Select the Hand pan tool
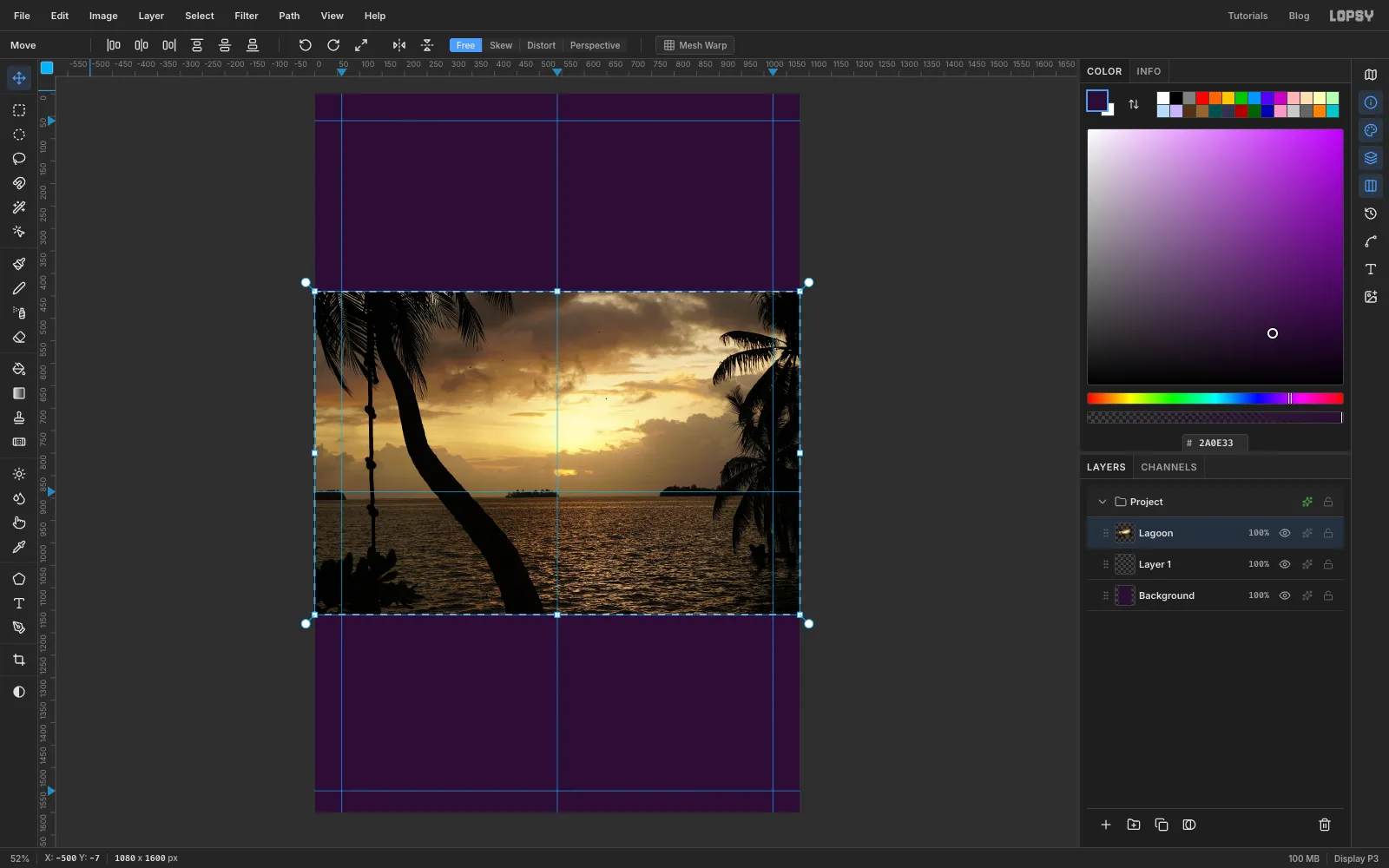Screen dimensions: 1389x868 19,523
